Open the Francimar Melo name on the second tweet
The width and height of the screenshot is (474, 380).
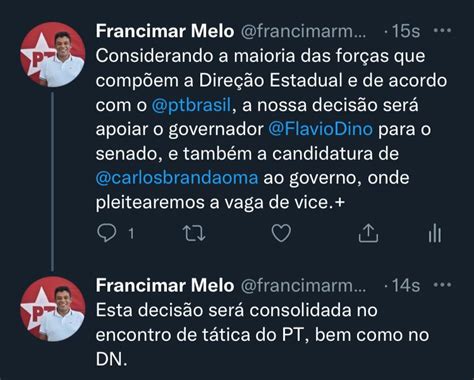coord(165,285)
